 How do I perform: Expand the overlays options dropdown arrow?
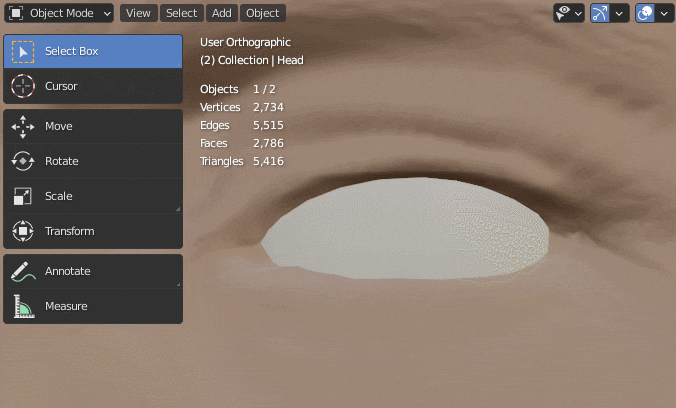[x=664, y=14]
